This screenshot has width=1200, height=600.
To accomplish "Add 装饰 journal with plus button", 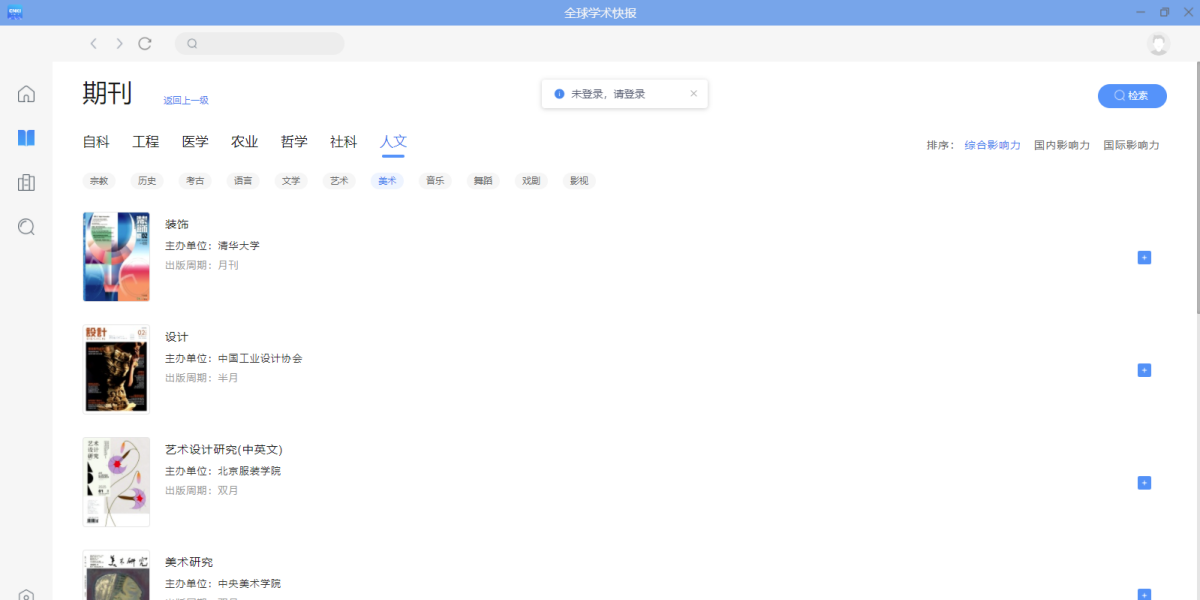I will point(1144,257).
